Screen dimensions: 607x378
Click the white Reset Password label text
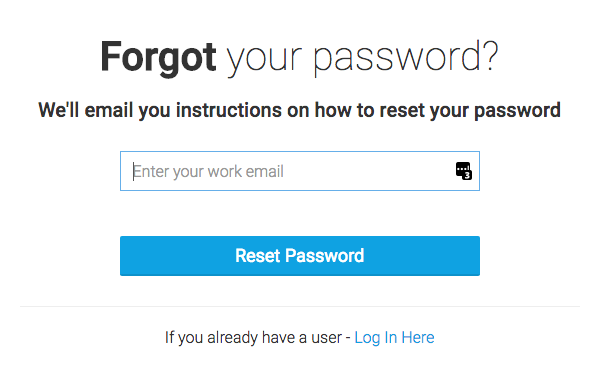[x=300, y=256]
